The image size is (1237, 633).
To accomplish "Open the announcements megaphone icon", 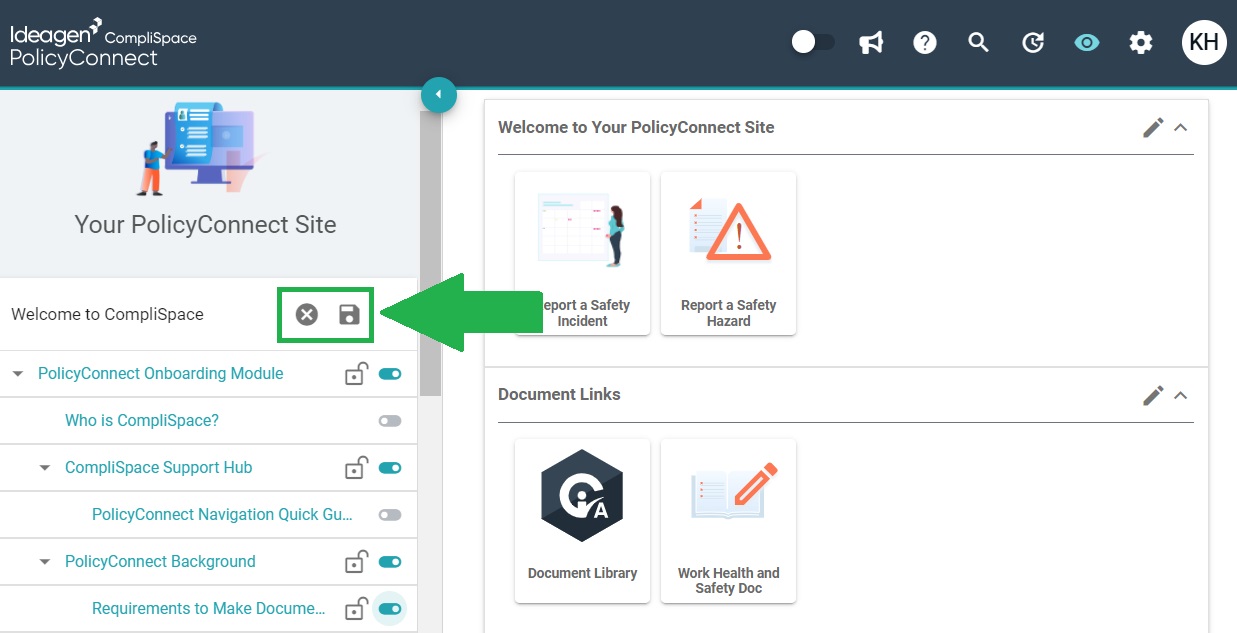I will click(871, 43).
